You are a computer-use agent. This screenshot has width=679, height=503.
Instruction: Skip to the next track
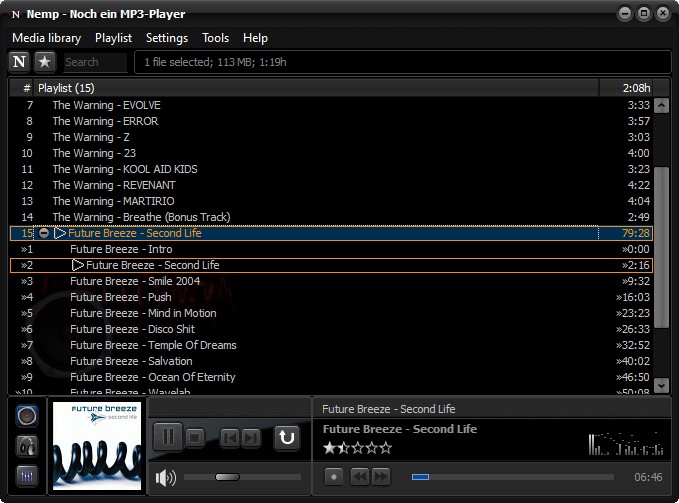(x=251, y=437)
